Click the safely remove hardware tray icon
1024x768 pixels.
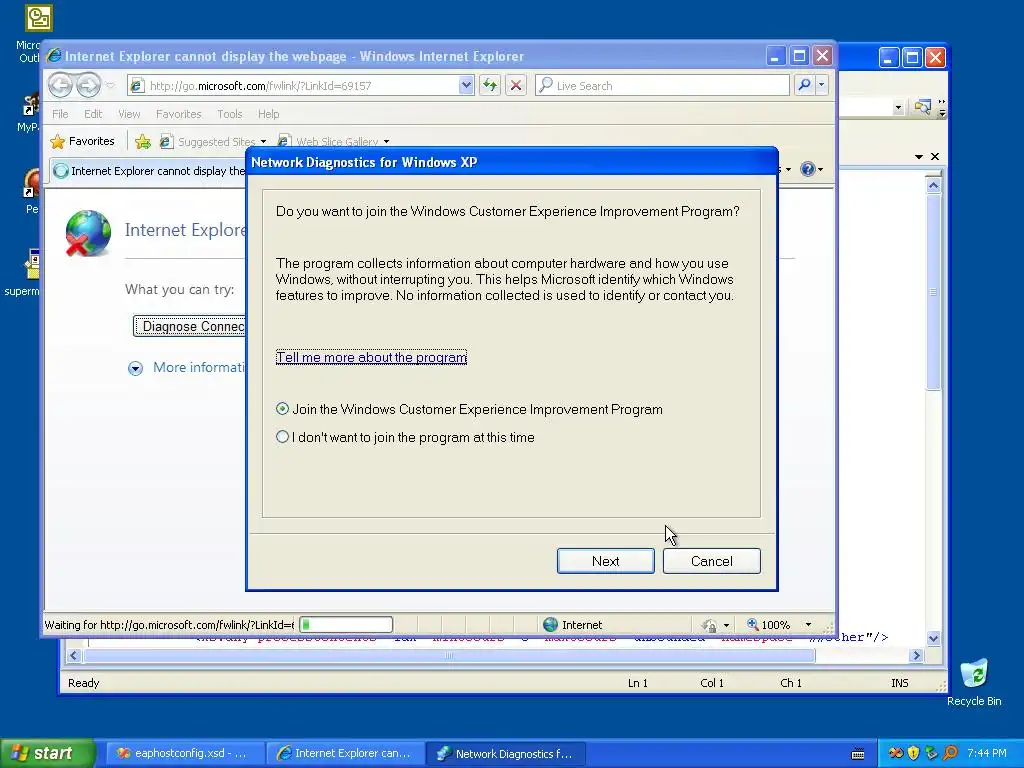coord(931,754)
